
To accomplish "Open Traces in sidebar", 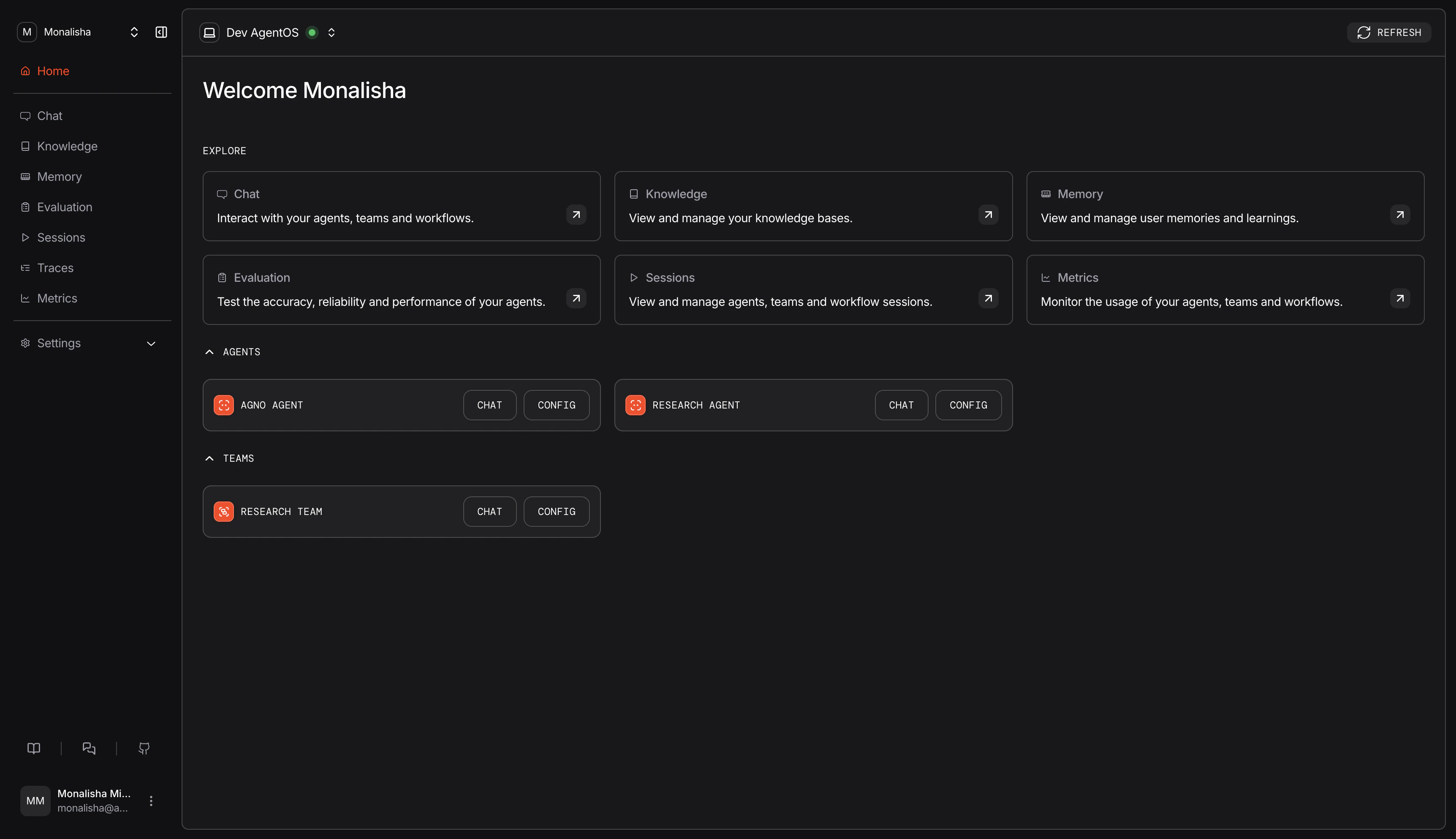I will coord(92,268).
